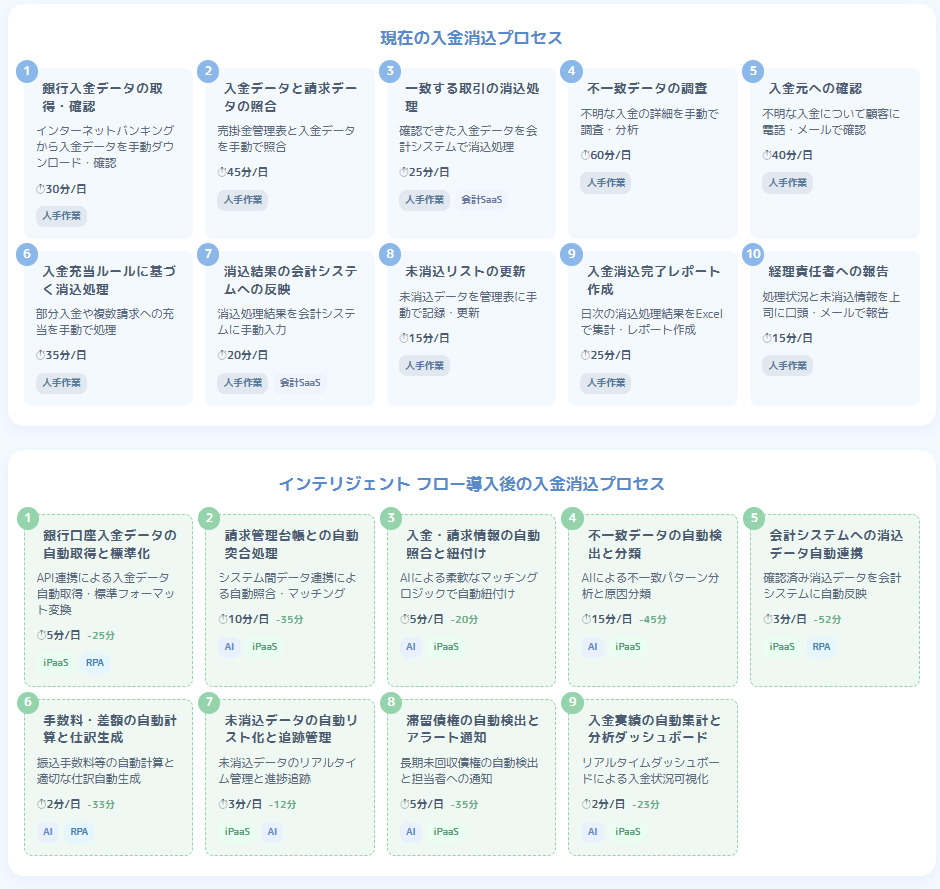Click the clock icon beside 60分/日
This screenshot has height=889, width=940.
[x=585, y=155]
